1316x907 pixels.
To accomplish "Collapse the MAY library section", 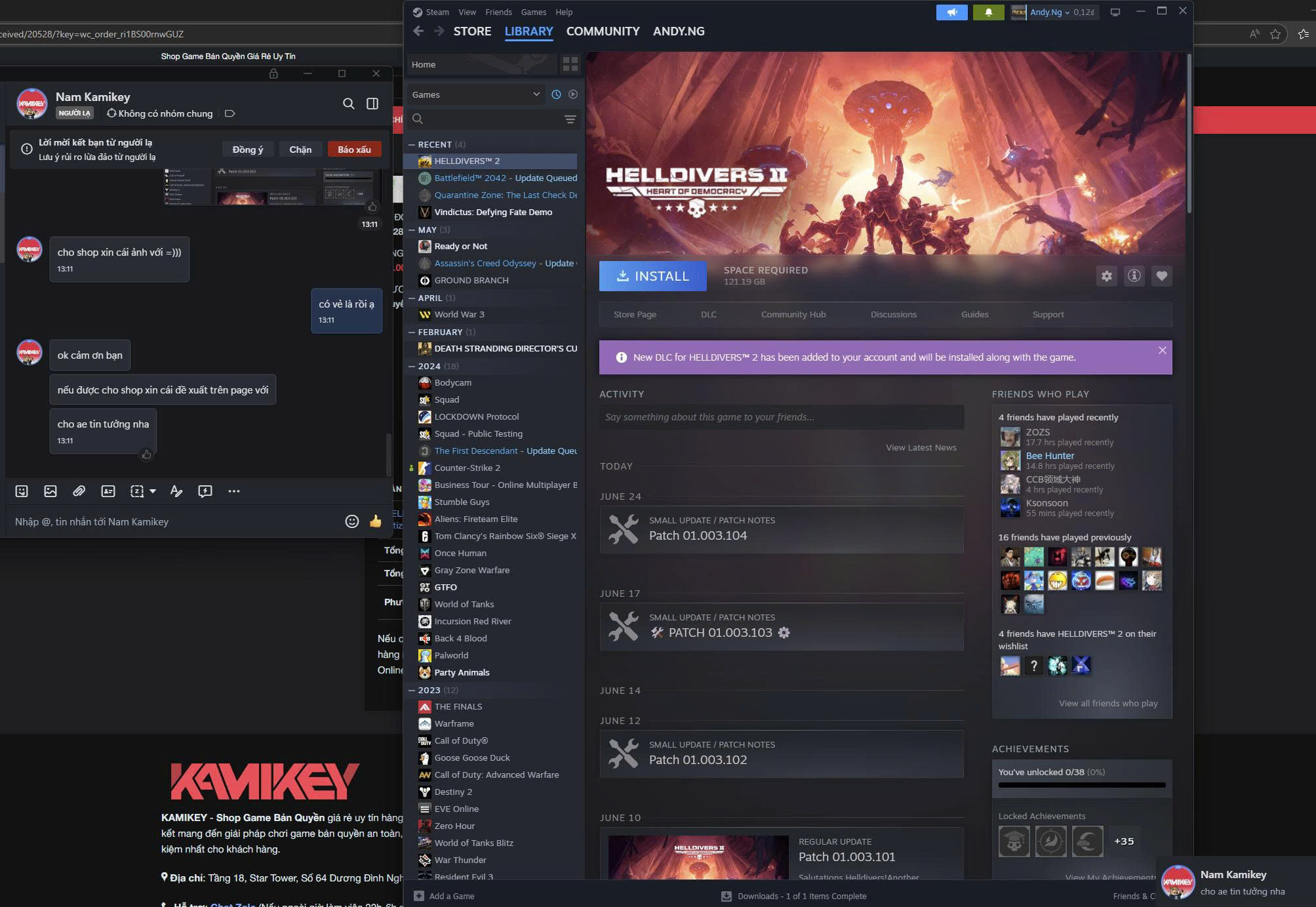I will pyautogui.click(x=412, y=230).
